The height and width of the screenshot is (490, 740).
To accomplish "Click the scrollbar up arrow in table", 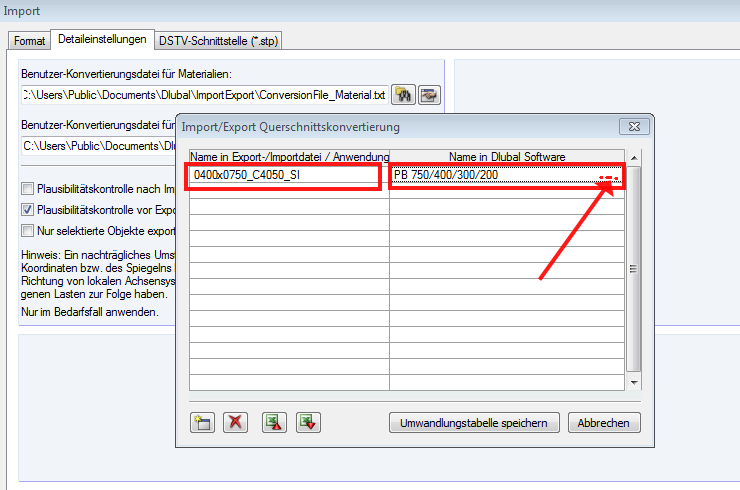I will [632, 158].
